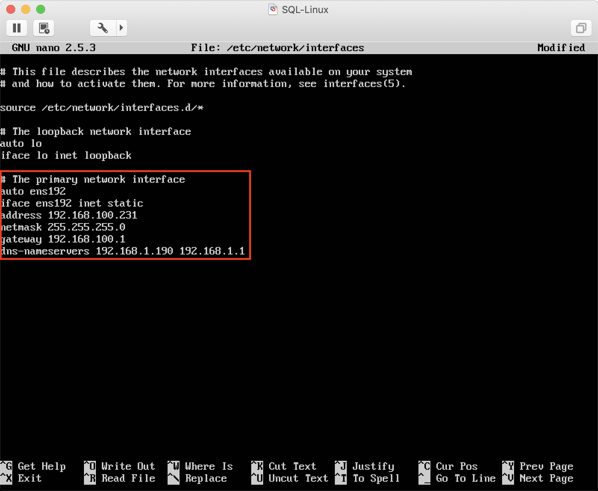The height and width of the screenshot is (491, 598).
Task: Pause the SQL-Linux virtual machine
Action: (17, 28)
